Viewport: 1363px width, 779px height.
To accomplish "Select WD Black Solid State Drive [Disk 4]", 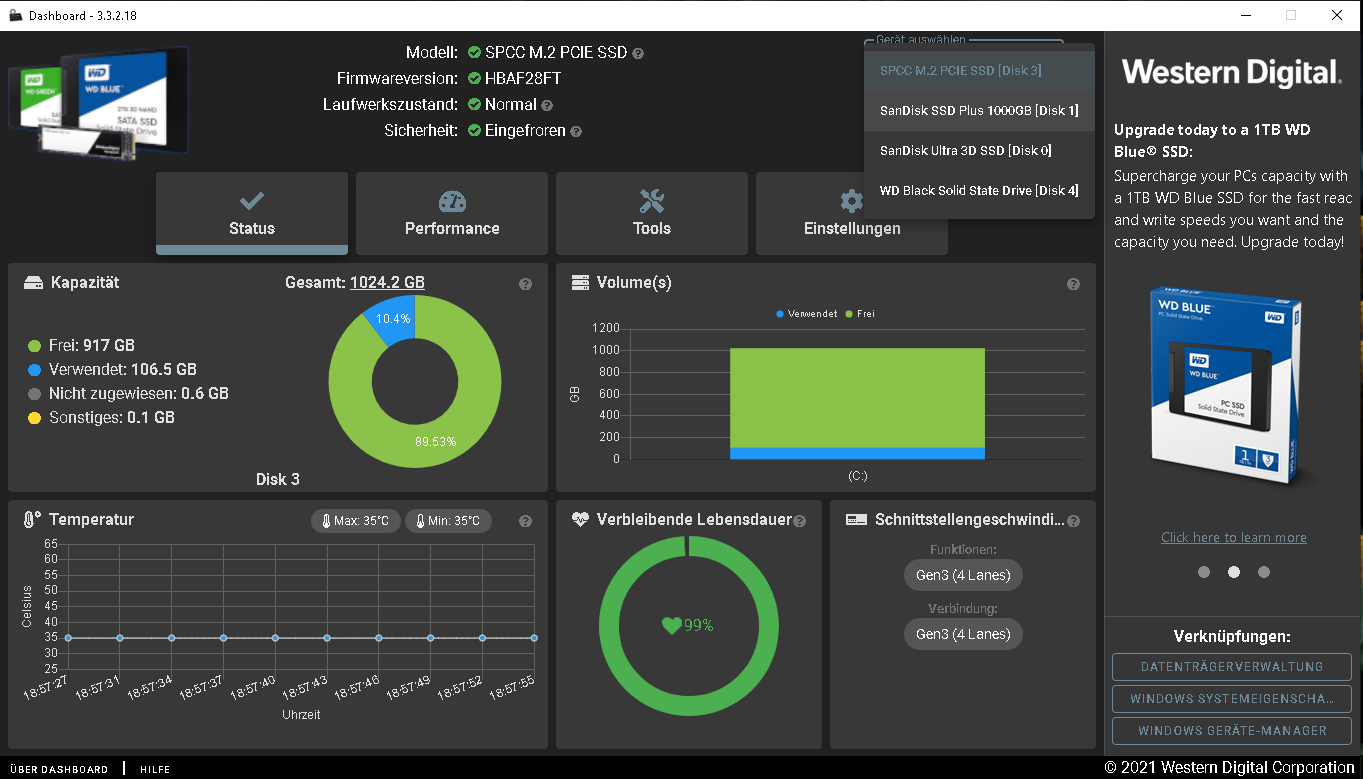I will click(x=979, y=190).
